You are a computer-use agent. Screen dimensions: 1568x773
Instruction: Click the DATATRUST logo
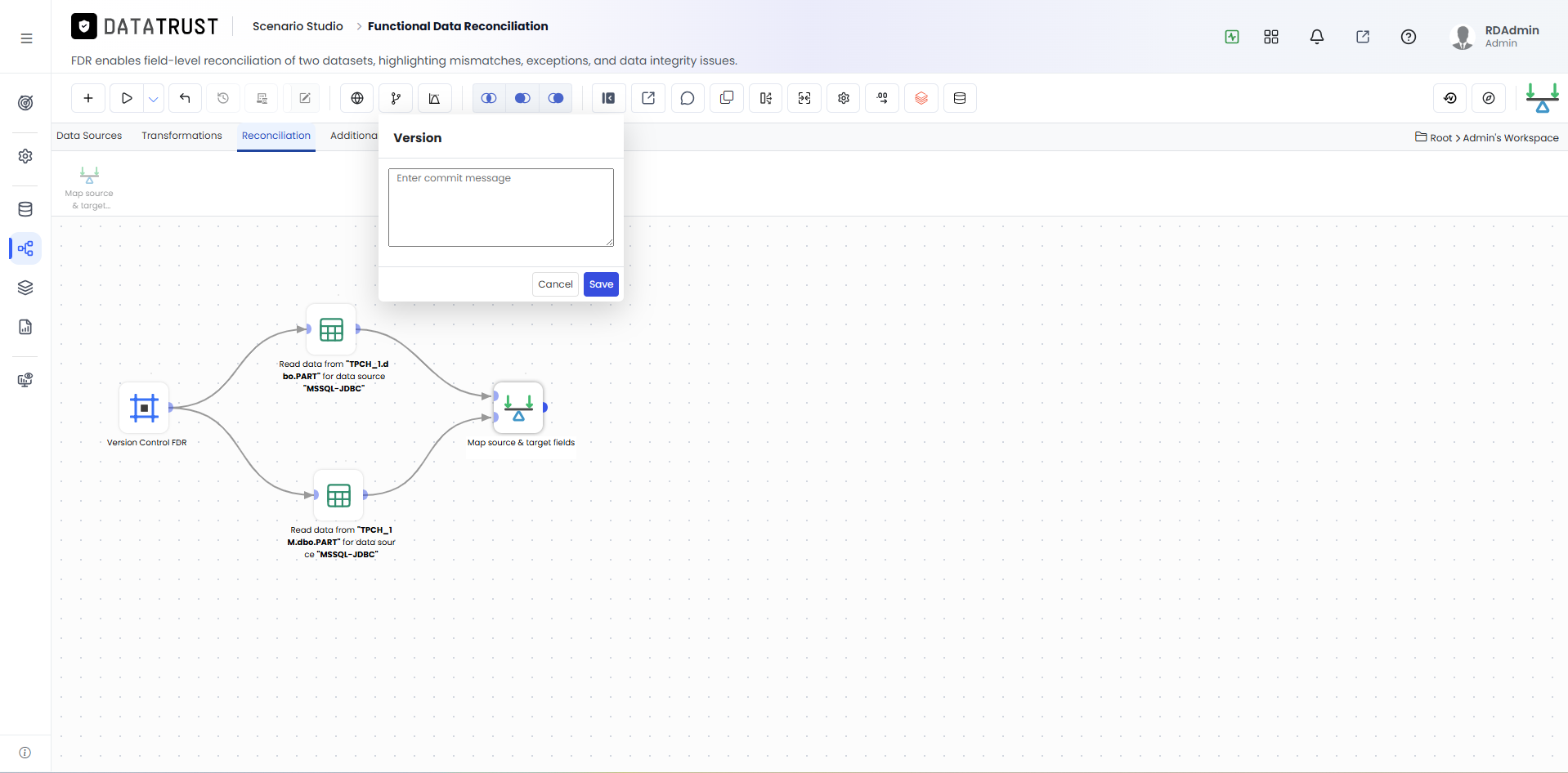pos(145,27)
